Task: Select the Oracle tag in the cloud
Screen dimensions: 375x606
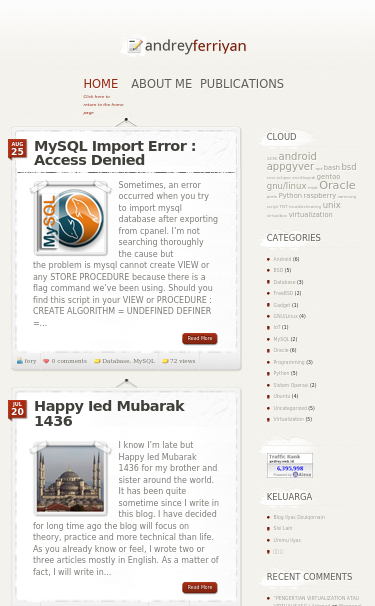Action: point(337,185)
